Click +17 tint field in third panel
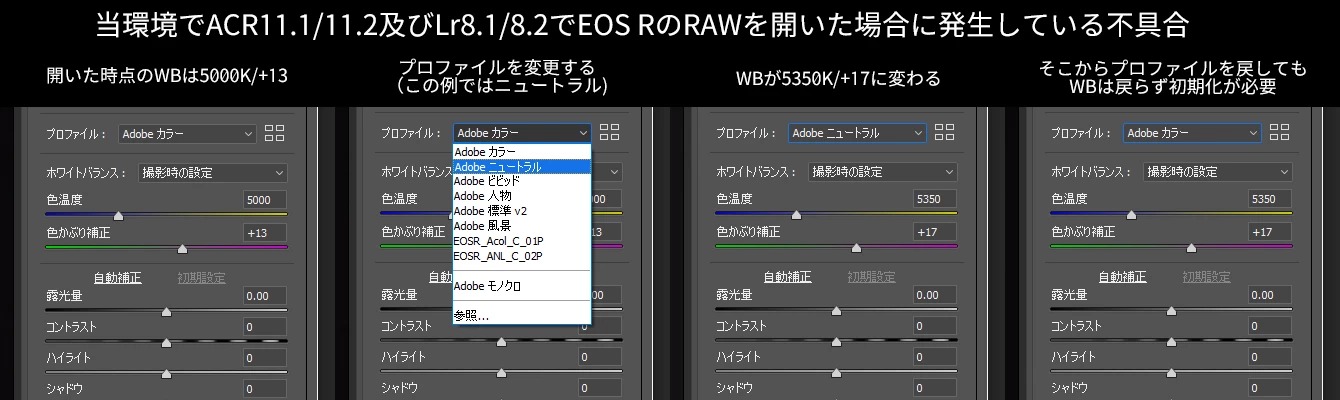Screen dimensions: 1340x400 point(934,233)
